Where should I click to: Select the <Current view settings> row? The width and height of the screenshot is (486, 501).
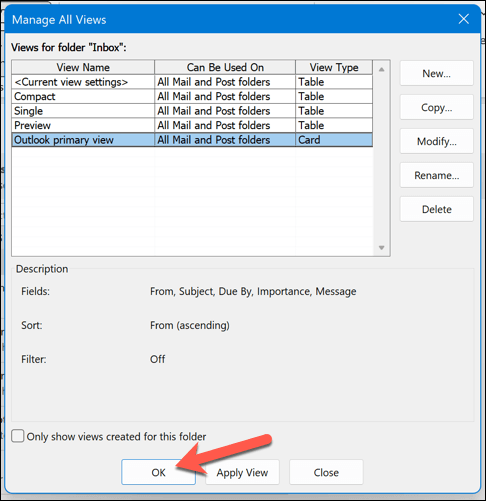point(192,82)
